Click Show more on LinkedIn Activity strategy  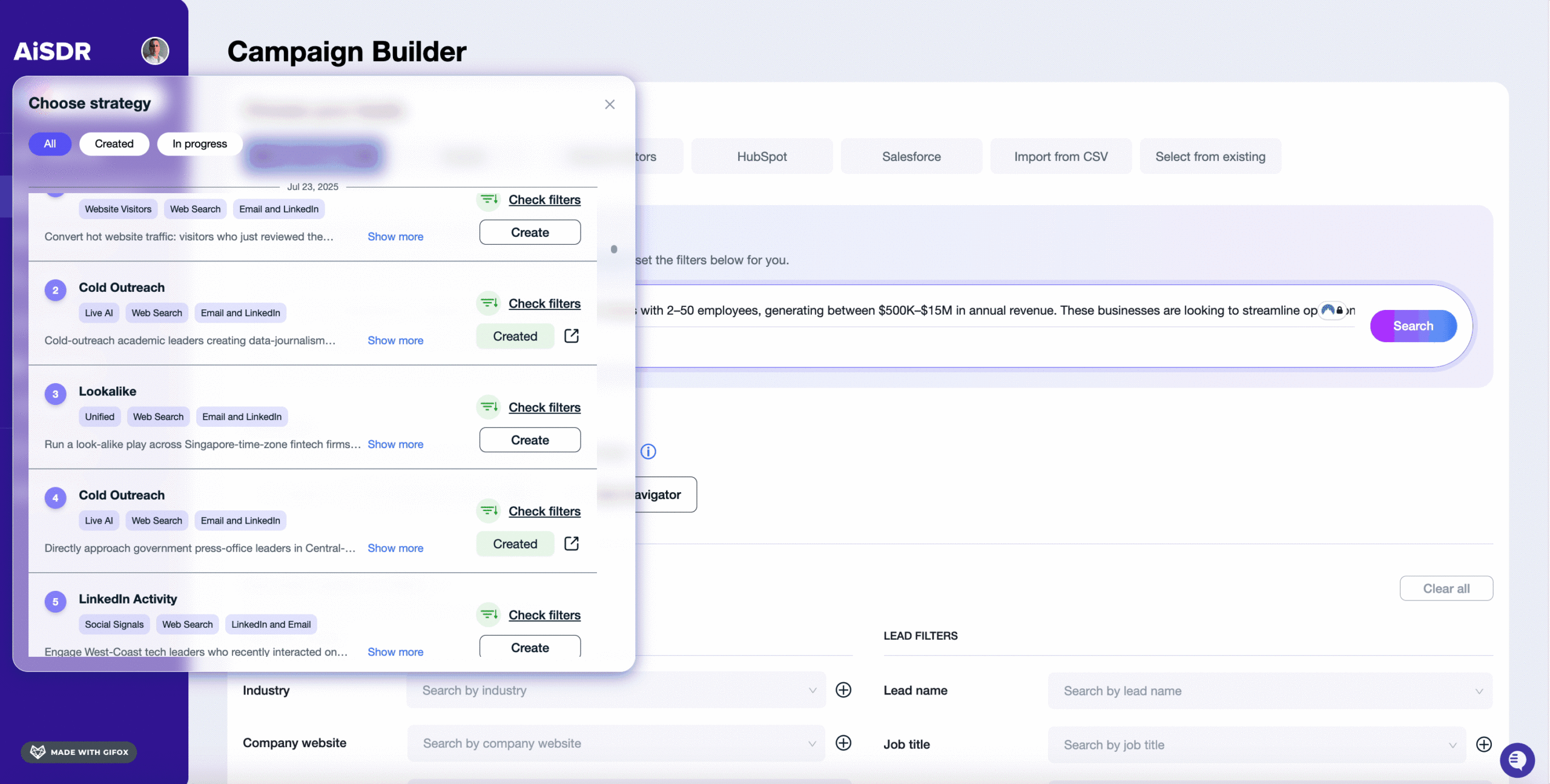point(395,652)
